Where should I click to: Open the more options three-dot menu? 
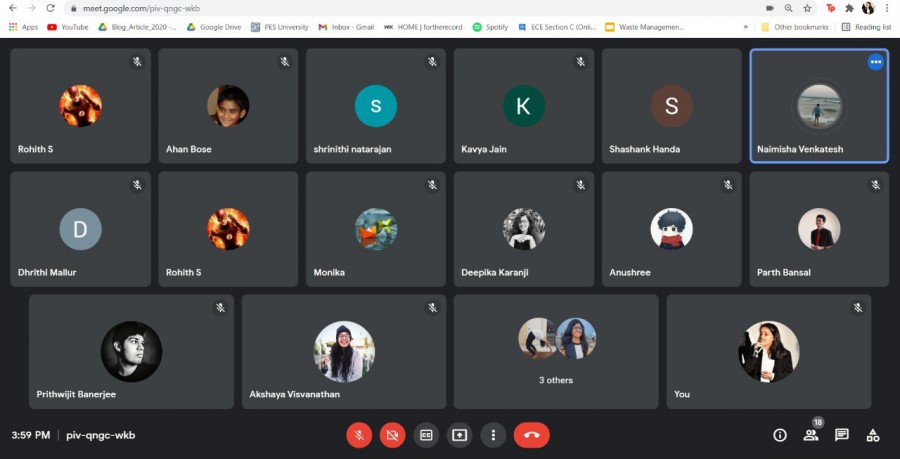pos(492,435)
